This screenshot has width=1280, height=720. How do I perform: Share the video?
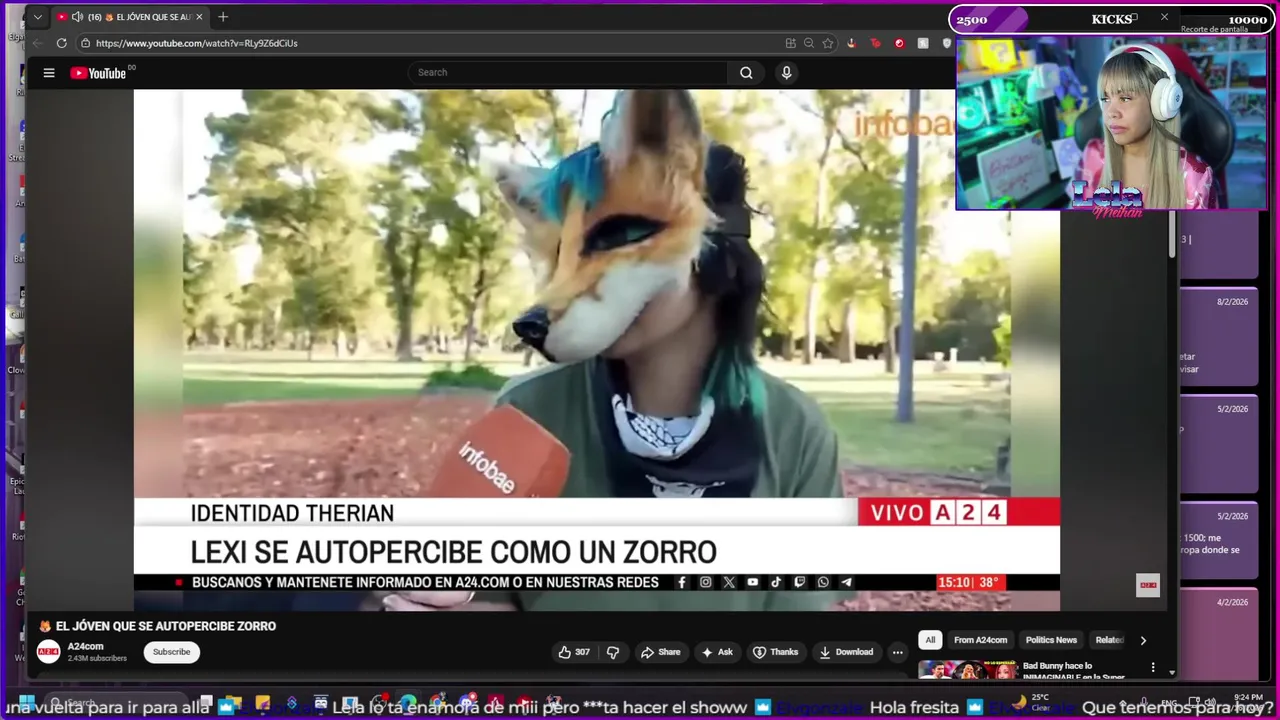660,652
